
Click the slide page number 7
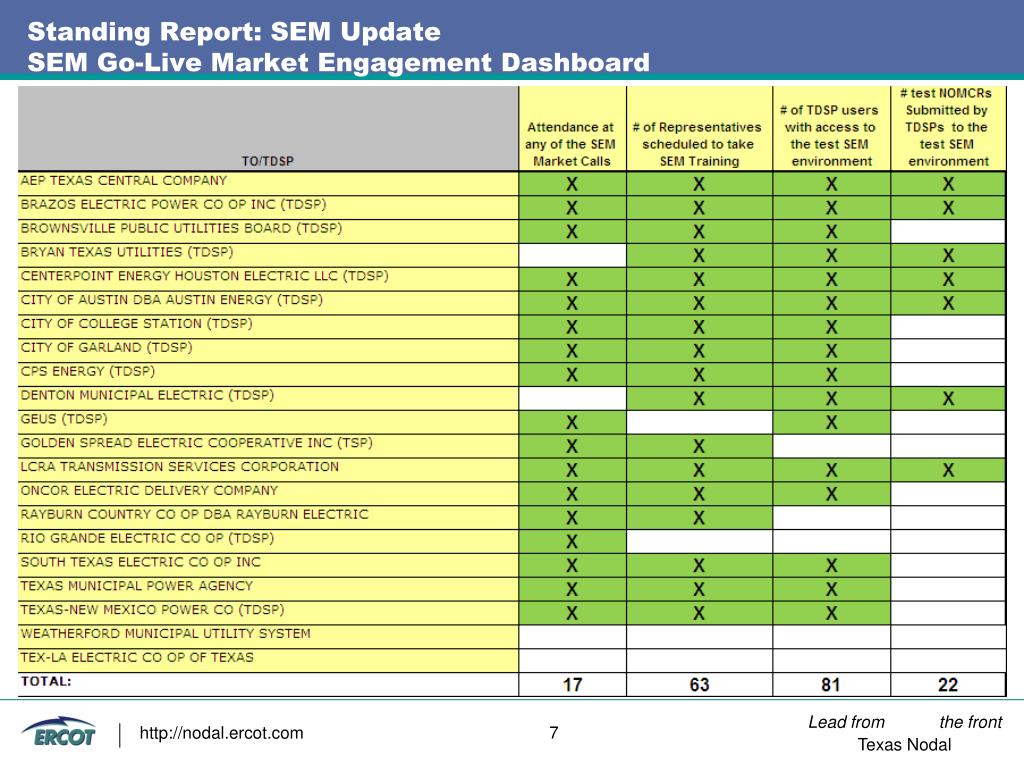coord(554,733)
